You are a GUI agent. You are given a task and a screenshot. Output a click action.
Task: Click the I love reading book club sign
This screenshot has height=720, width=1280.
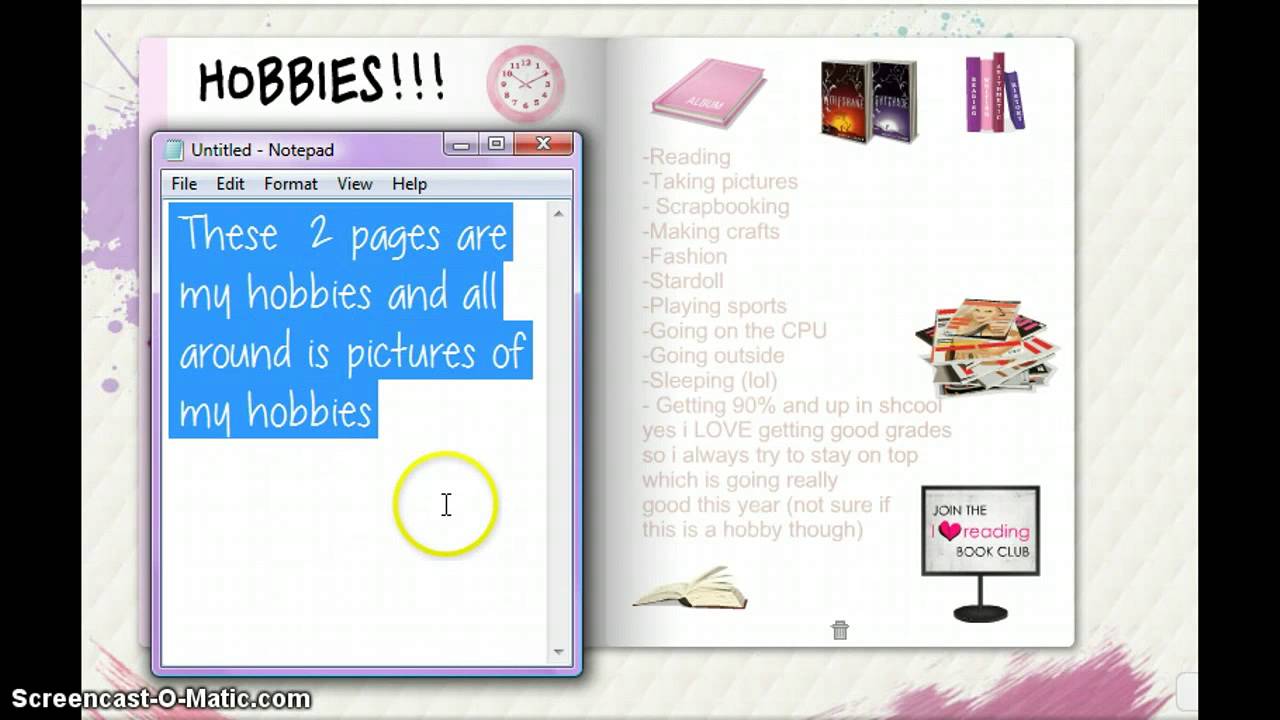click(980, 554)
